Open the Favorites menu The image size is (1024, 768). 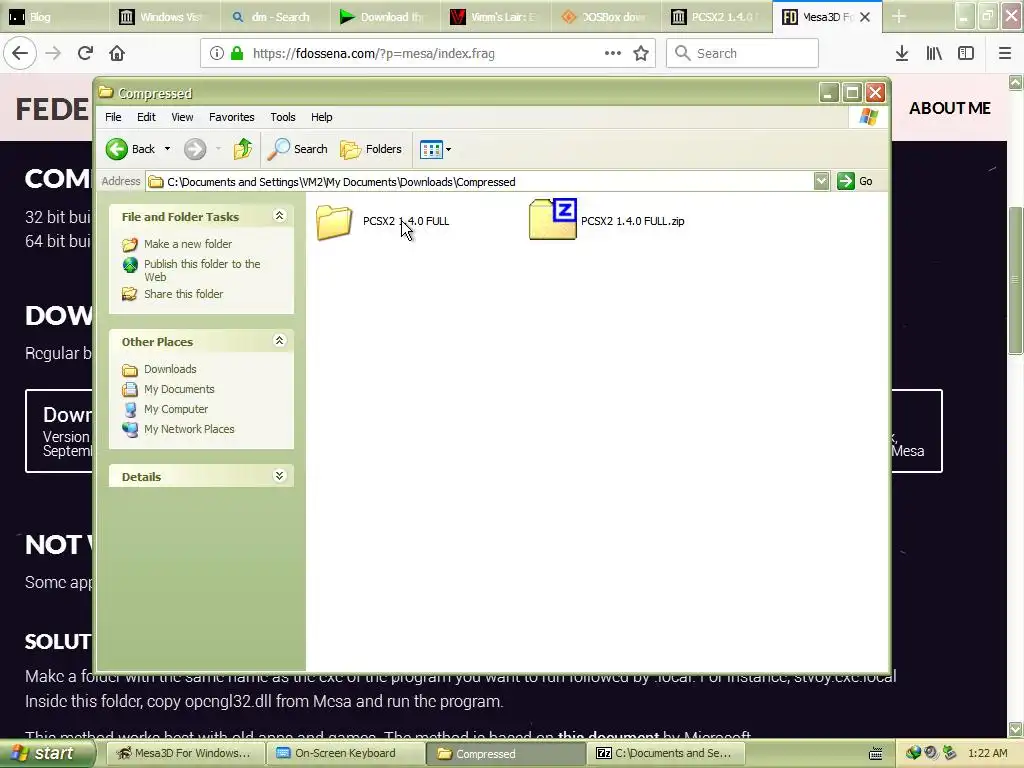[x=231, y=117]
